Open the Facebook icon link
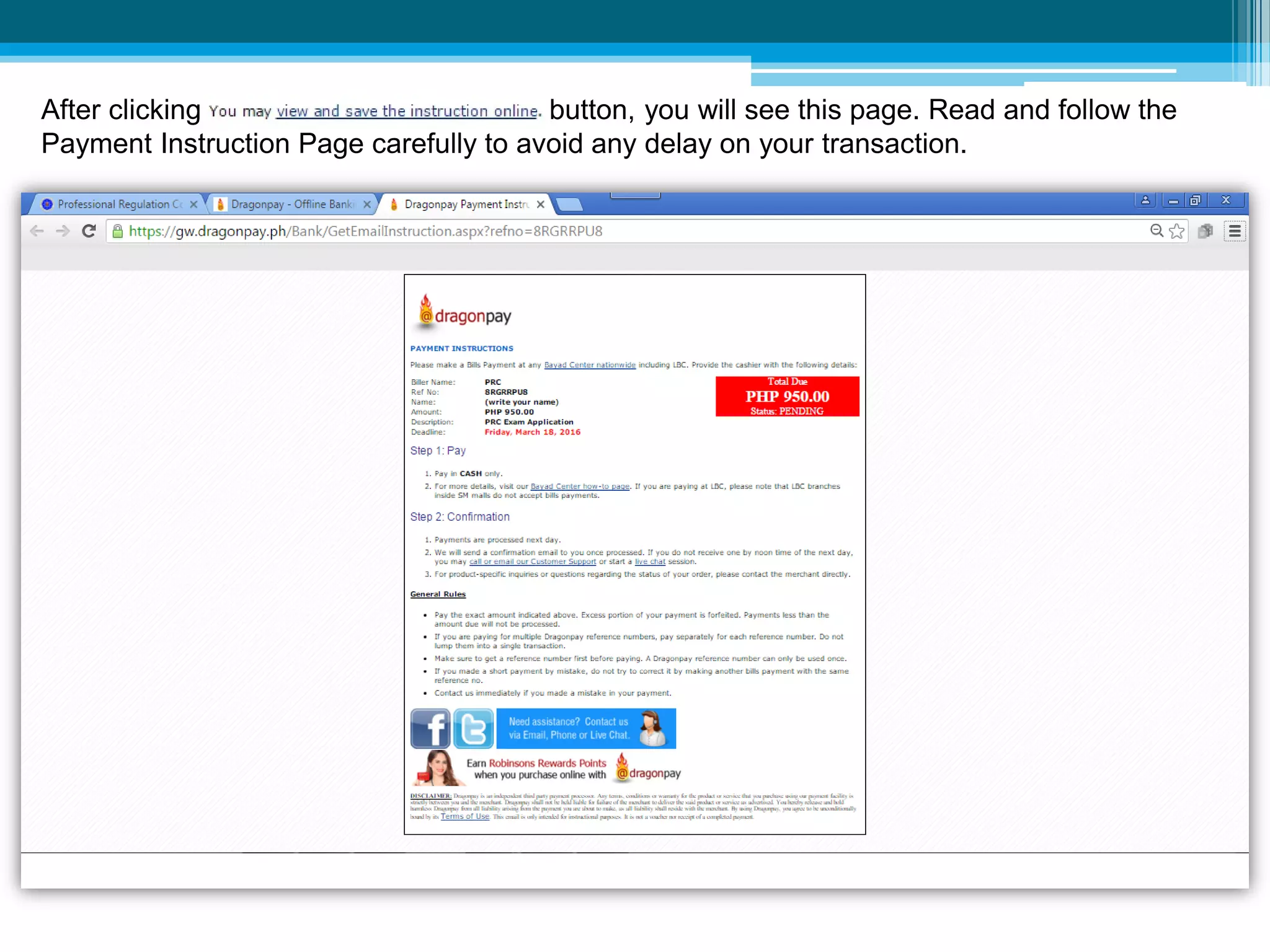This screenshot has height=952, width=1270. pos(430,728)
